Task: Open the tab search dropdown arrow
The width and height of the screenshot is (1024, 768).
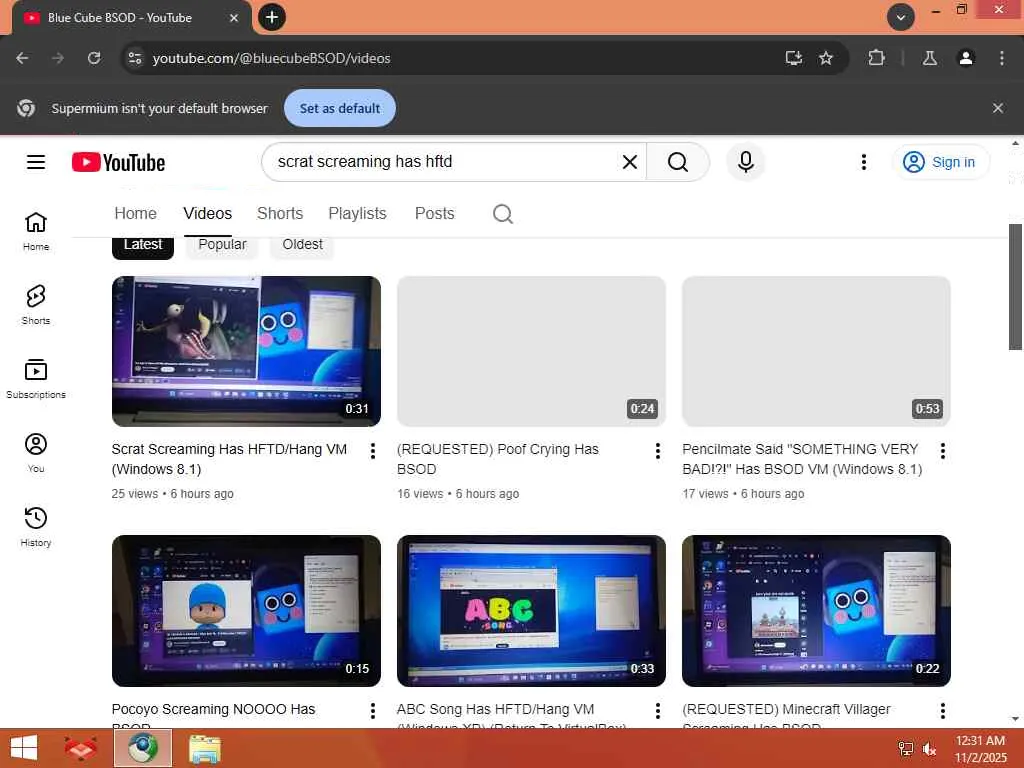Action: tap(901, 18)
